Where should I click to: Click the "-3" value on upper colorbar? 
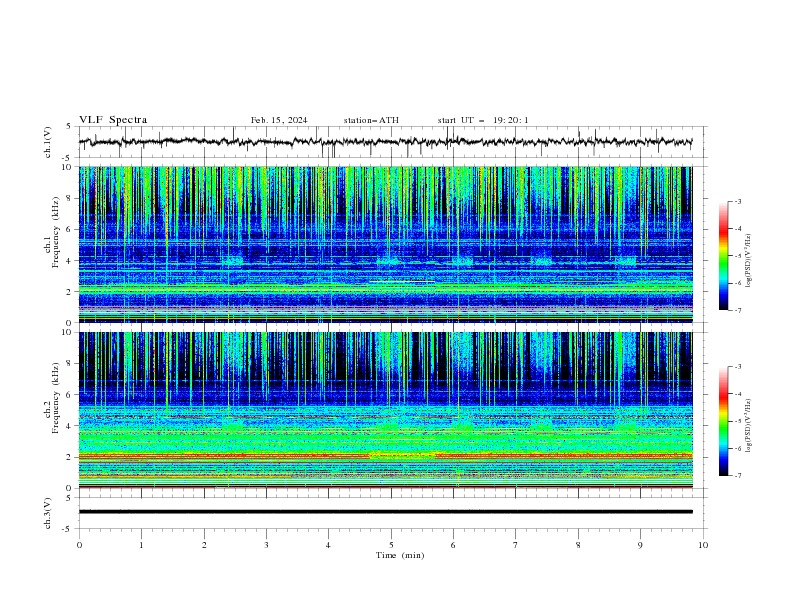point(737,201)
